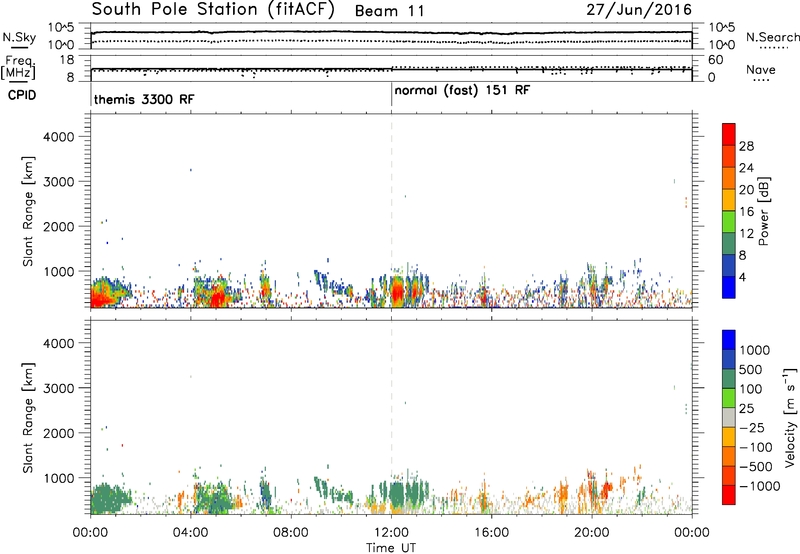Screen dimensions: 800x554
Task: Click the red-orange velocity echo near 20:30
Action: [x=606, y=491]
